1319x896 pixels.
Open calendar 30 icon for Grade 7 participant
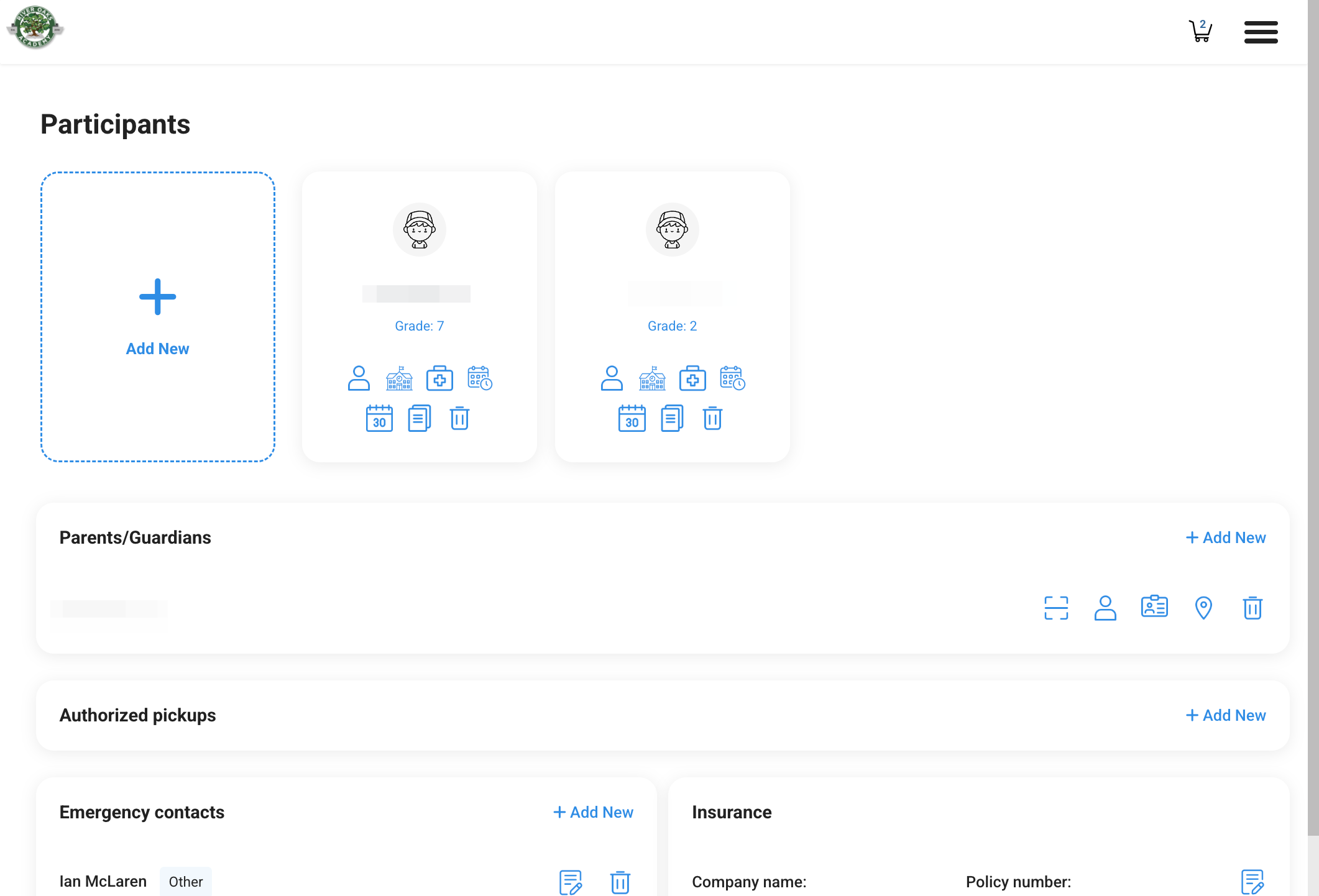pyautogui.click(x=379, y=418)
